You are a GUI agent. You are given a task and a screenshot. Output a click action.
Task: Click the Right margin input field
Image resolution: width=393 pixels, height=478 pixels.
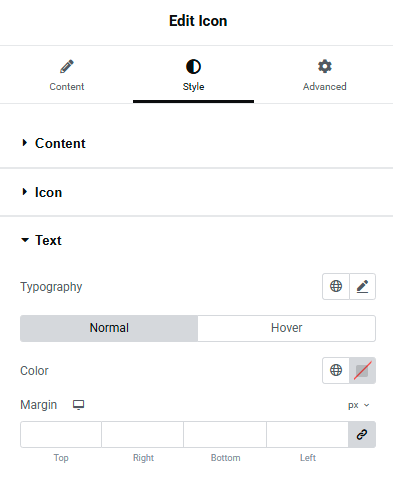tap(143, 434)
